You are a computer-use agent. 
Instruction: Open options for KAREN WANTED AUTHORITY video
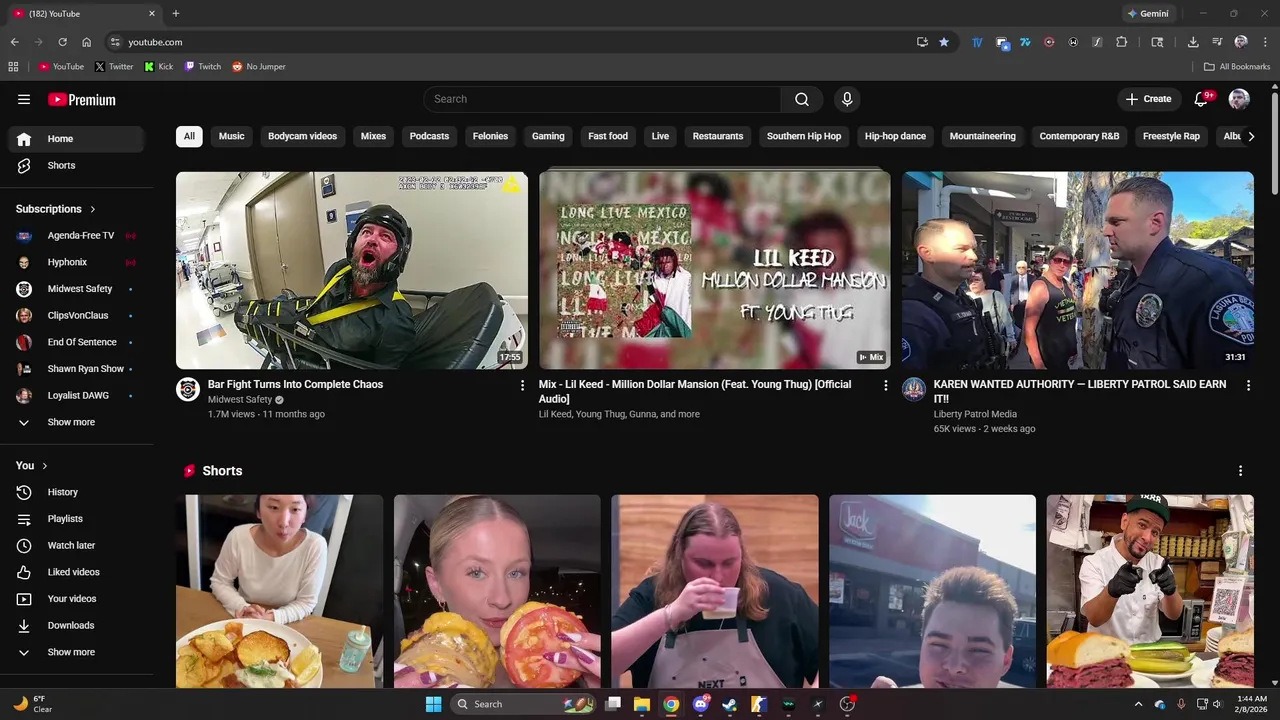pyautogui.click(x=1248, y=385)
